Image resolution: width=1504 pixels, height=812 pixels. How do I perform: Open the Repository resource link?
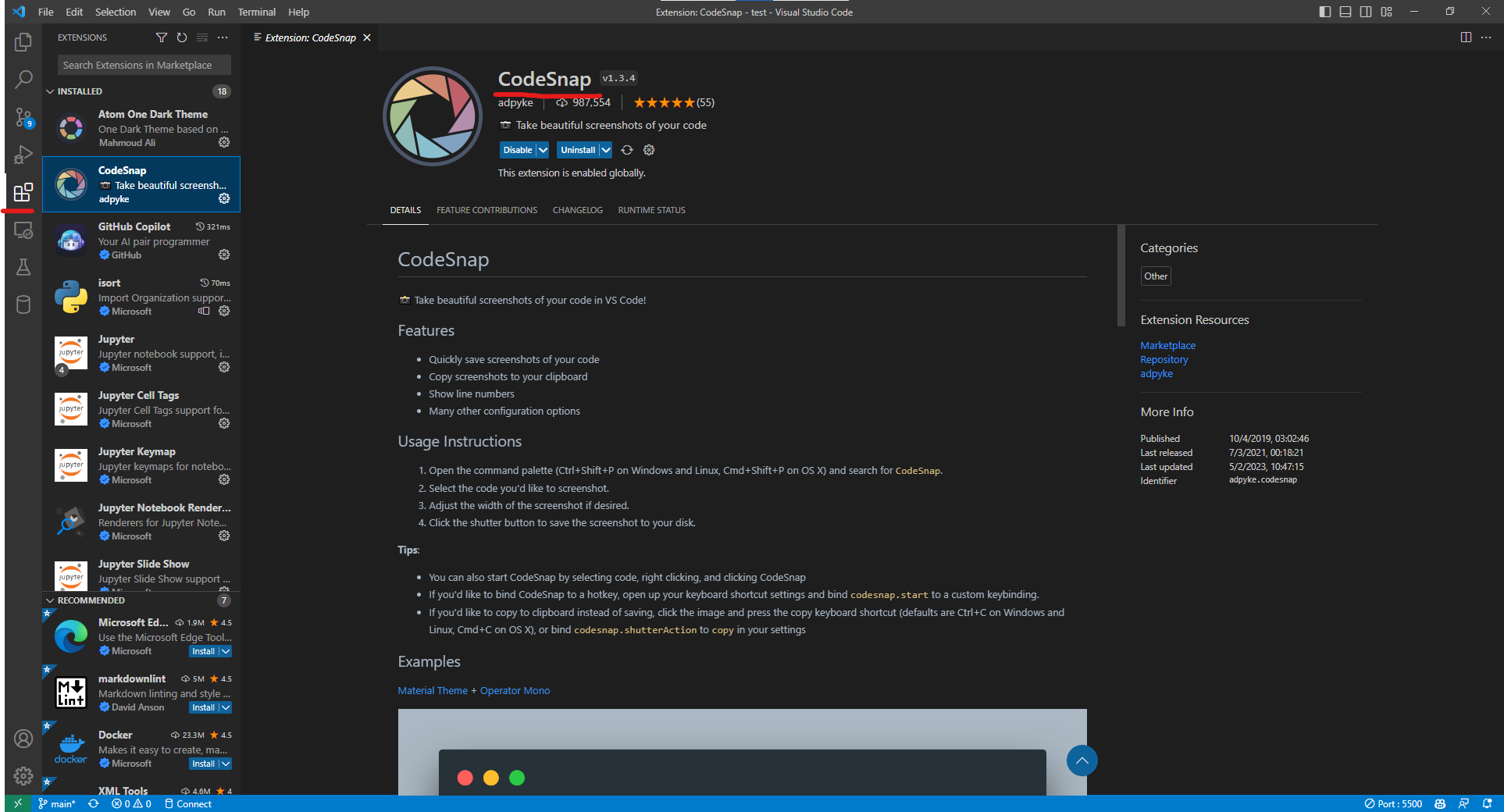(x=1164, y=359)
